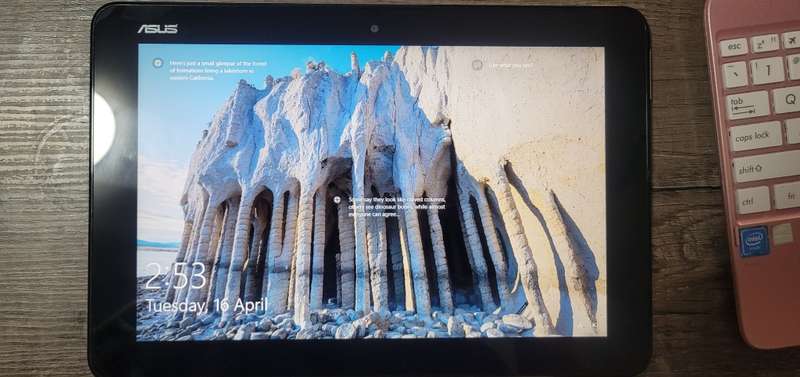Tap the hotspot icon beside the carved columns caption
The width and height of the screenshot is (800, 377).
tap(337, 200)
